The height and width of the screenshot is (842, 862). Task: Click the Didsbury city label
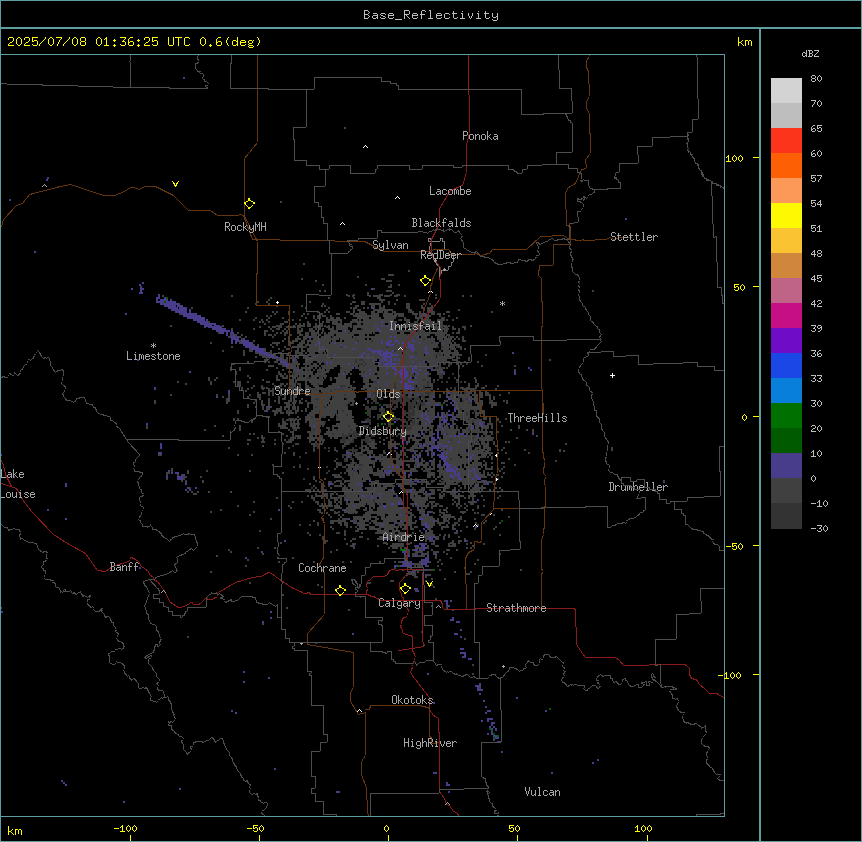tap(383, 431)
